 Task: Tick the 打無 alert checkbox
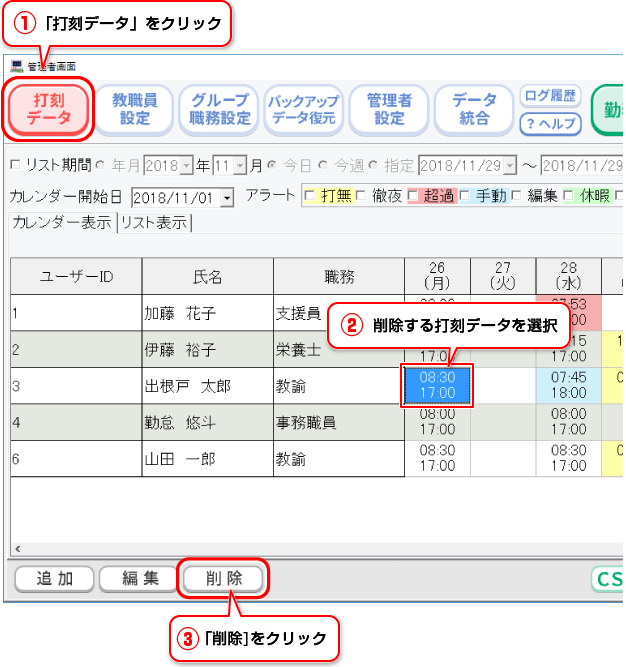(x=310, y=195)
